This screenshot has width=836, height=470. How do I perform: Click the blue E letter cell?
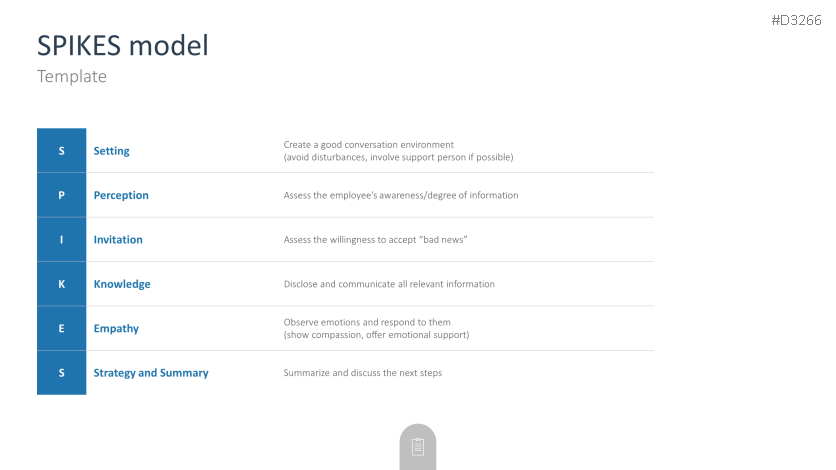62,328
